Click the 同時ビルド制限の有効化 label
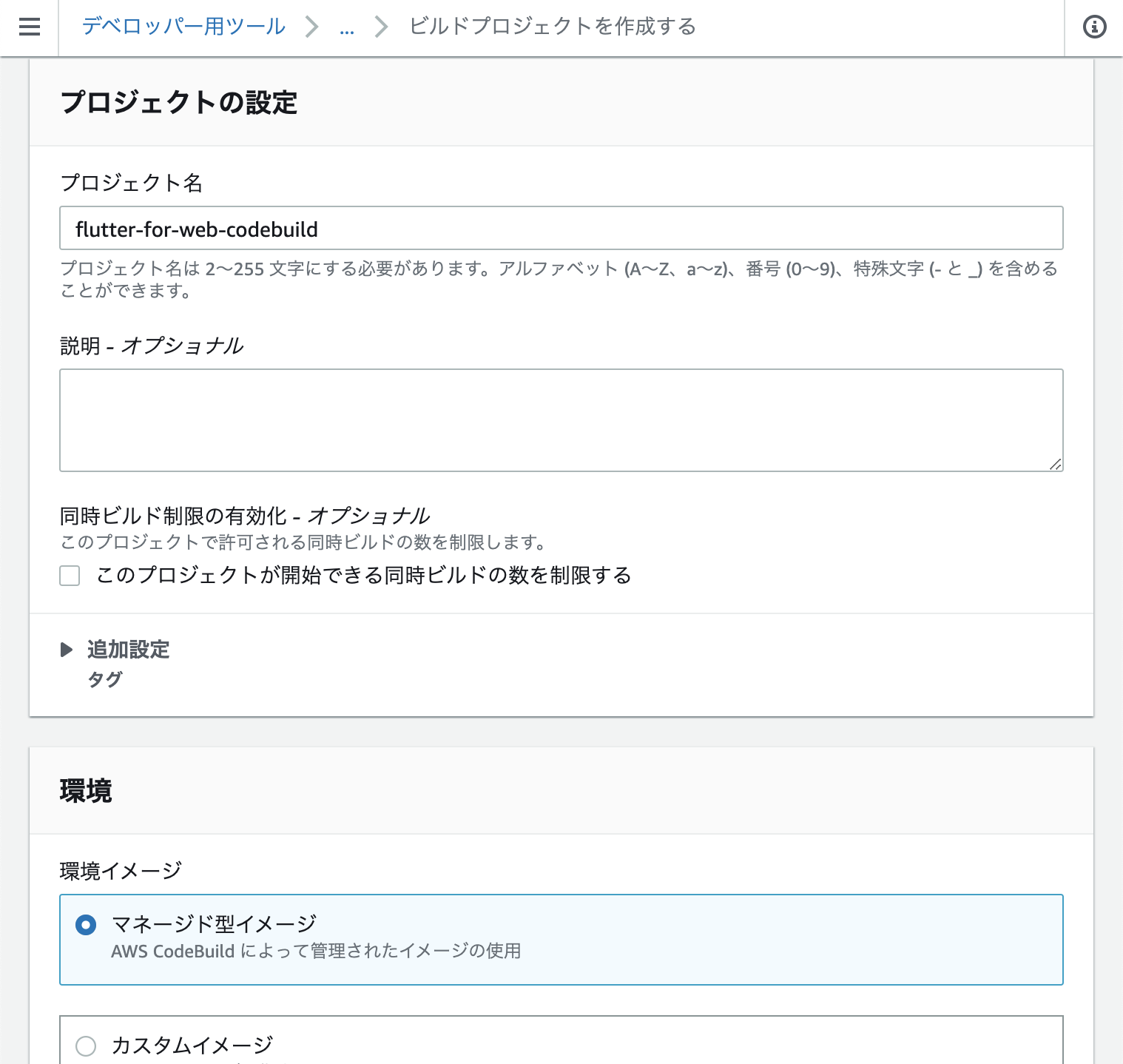Screen dimensions: 1123x1064 tap(245, 516)
